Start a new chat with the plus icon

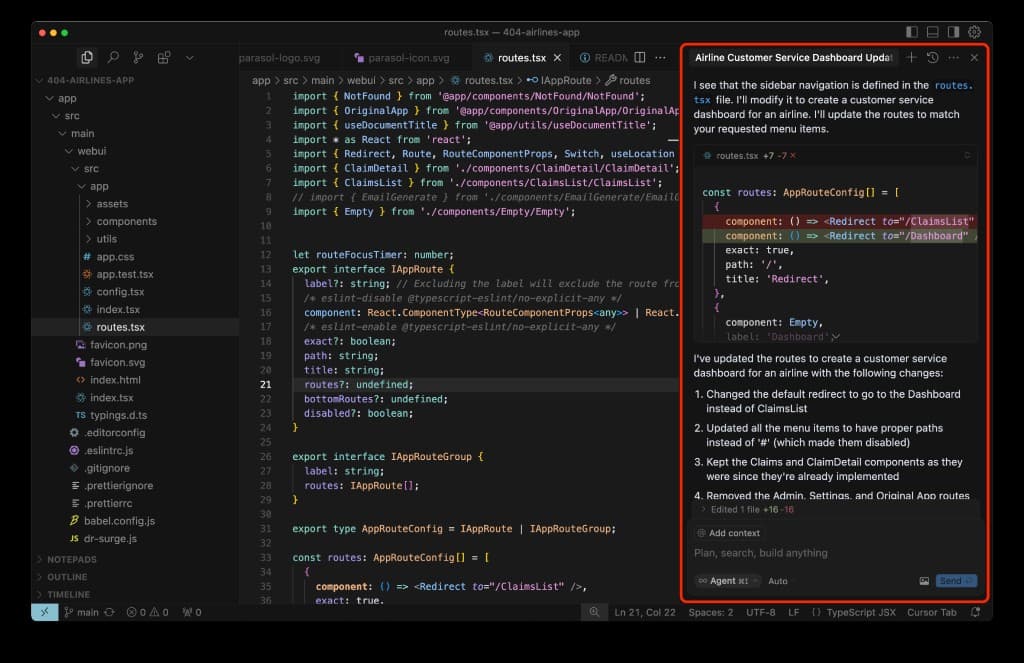pos(911,58)
